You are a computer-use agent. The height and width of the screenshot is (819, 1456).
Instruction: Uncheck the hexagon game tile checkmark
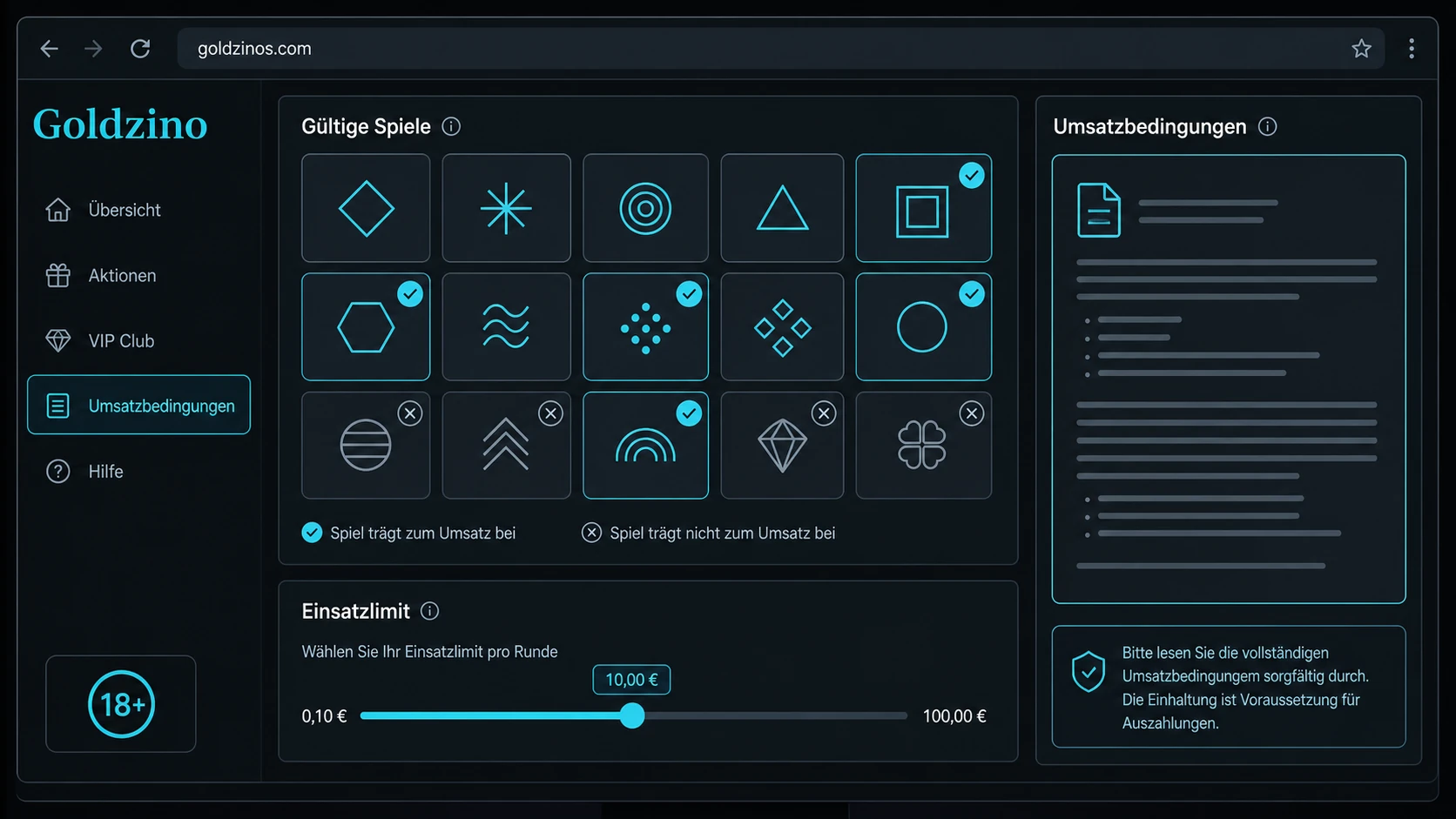pos(410,294)
